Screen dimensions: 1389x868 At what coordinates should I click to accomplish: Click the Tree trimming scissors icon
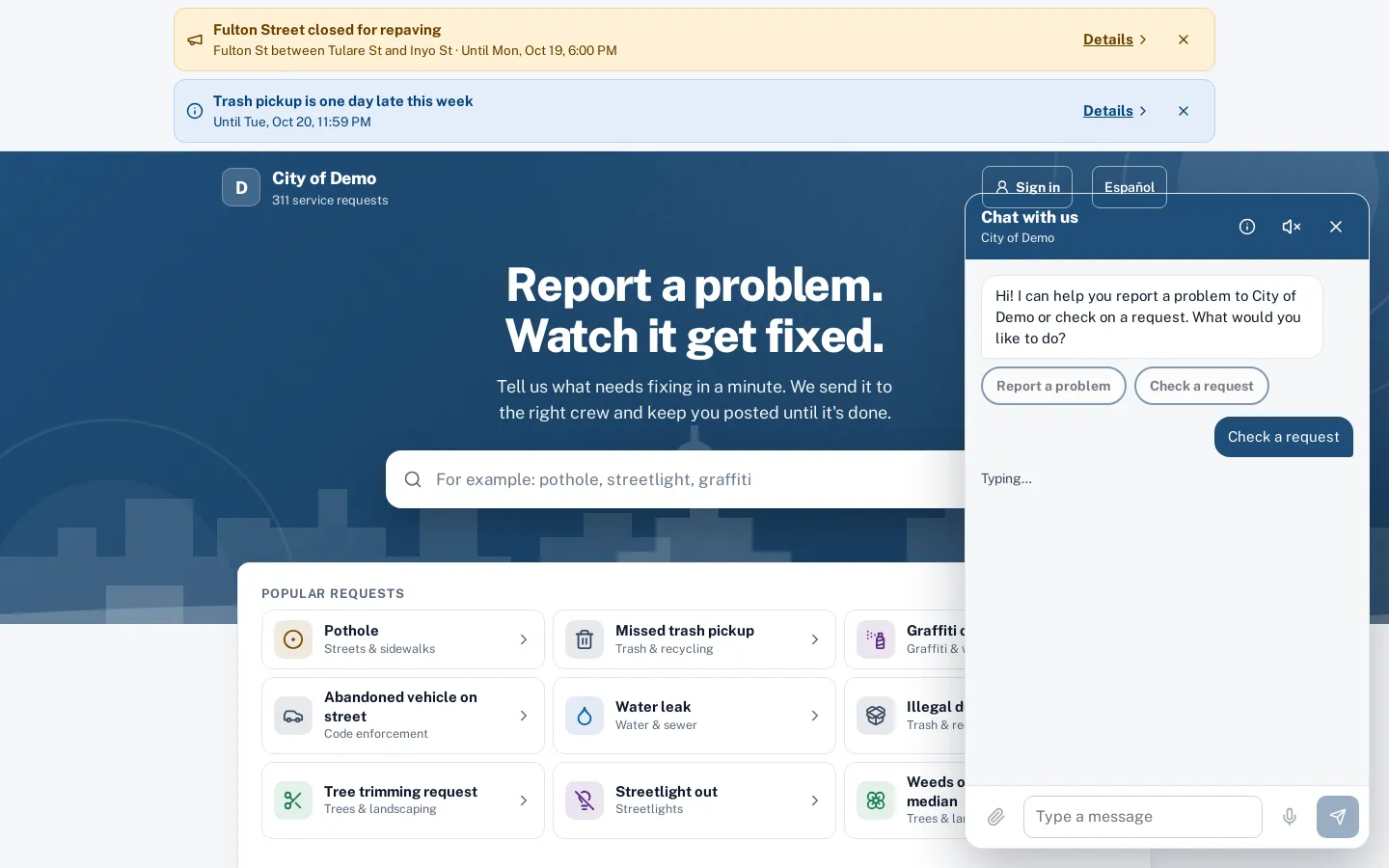tap(293, 800)
